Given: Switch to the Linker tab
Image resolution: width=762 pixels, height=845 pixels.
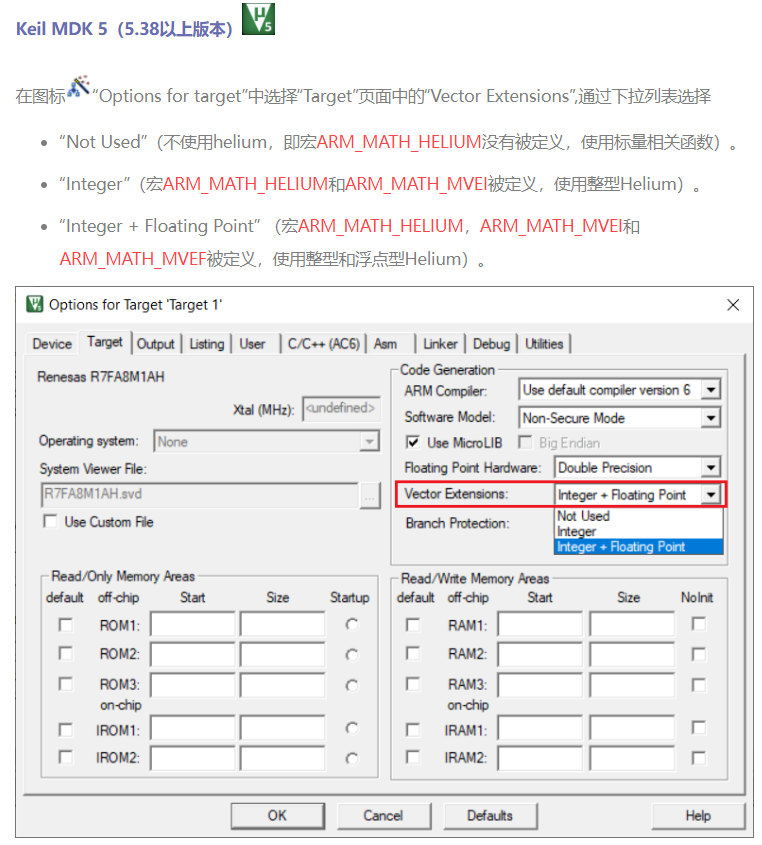Looking at the screenshot, I should [x=440, y=344].
